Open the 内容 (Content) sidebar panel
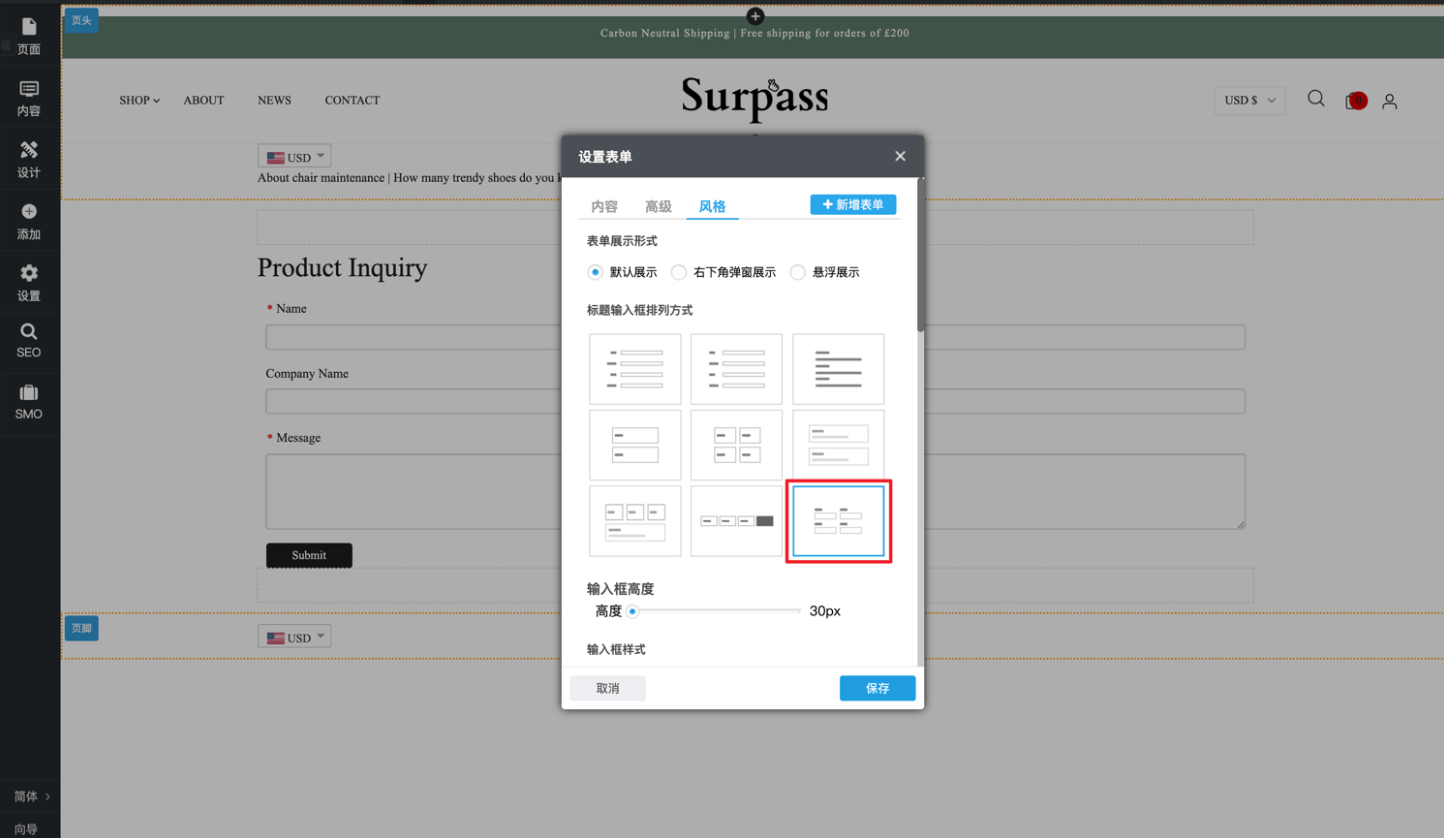 tap(29, 98)
